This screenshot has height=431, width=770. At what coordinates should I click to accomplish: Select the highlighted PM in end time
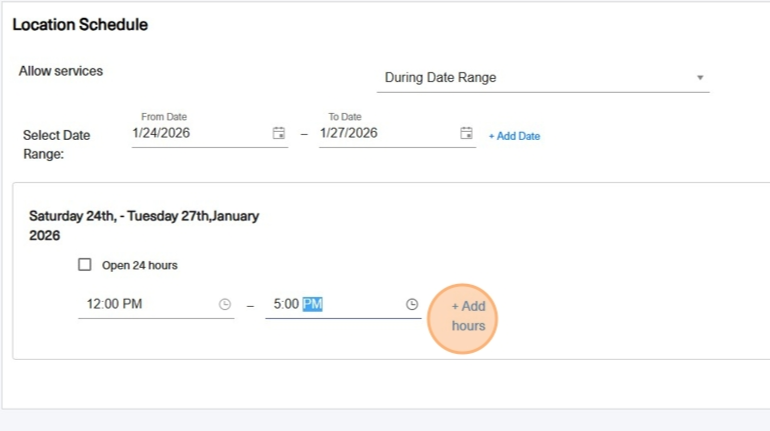[x=312, y=304]
